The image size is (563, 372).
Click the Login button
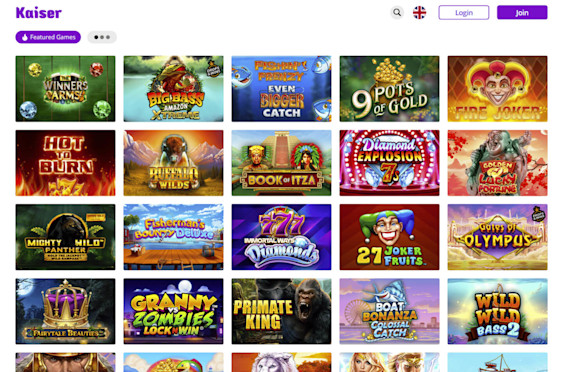pos(464,13)
